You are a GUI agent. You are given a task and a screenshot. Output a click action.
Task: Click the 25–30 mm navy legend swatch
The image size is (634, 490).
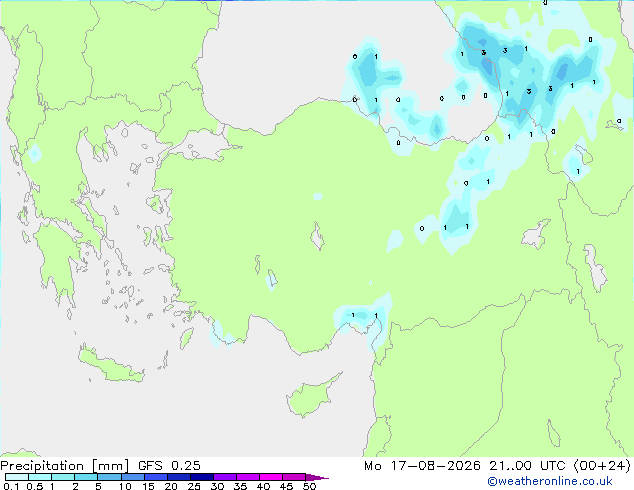coord(202,477)
